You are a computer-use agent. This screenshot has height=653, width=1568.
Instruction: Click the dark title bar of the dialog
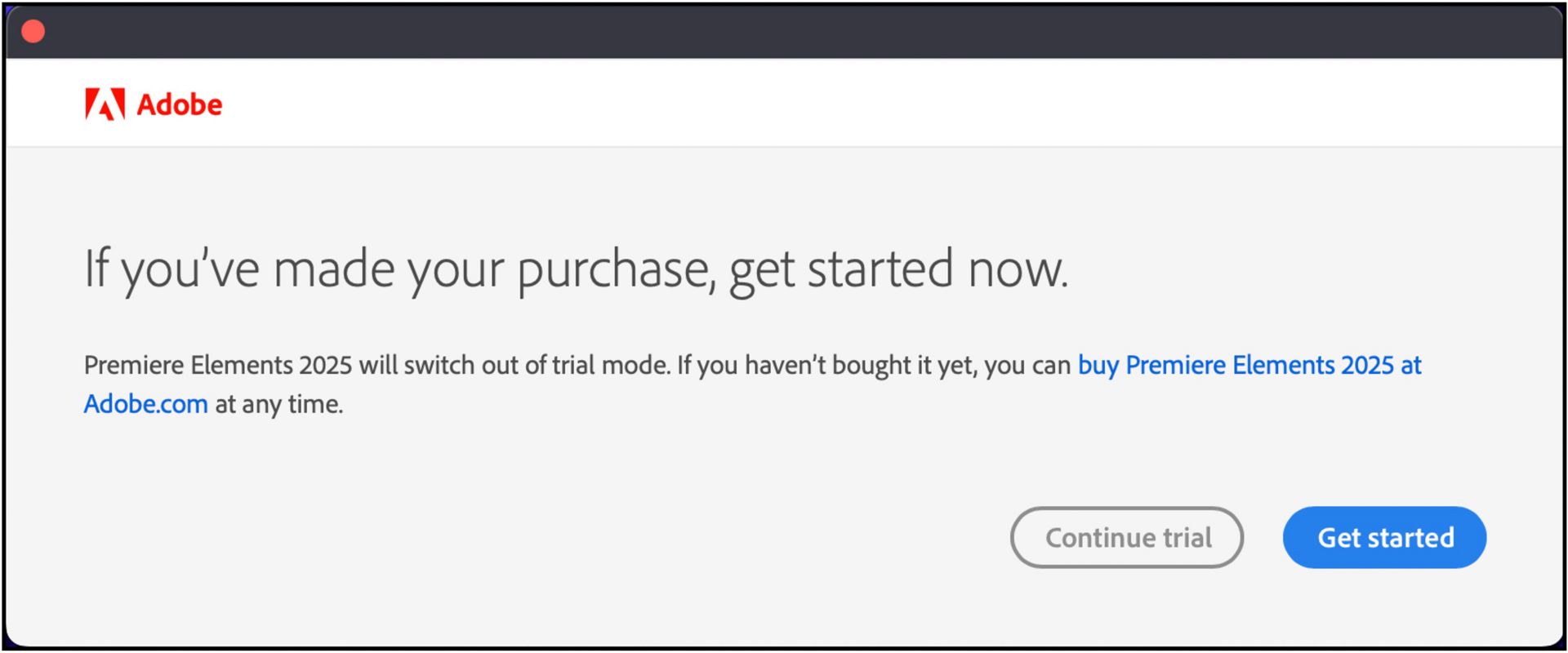coord(784,31)
